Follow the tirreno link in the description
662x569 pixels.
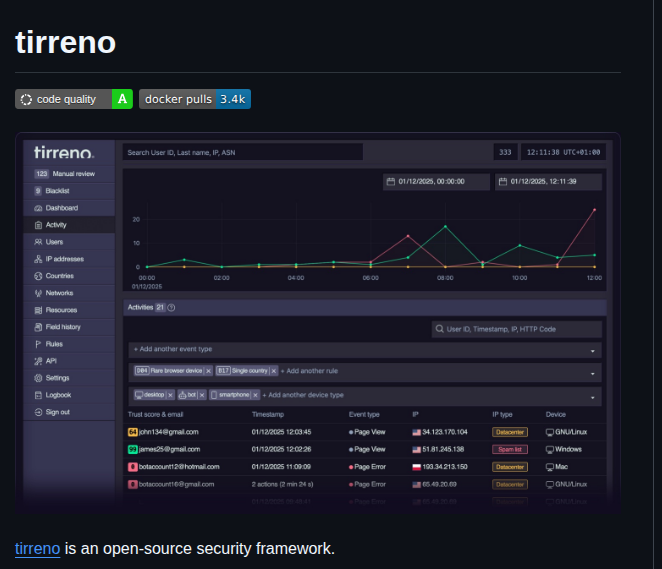click(38, 548)
